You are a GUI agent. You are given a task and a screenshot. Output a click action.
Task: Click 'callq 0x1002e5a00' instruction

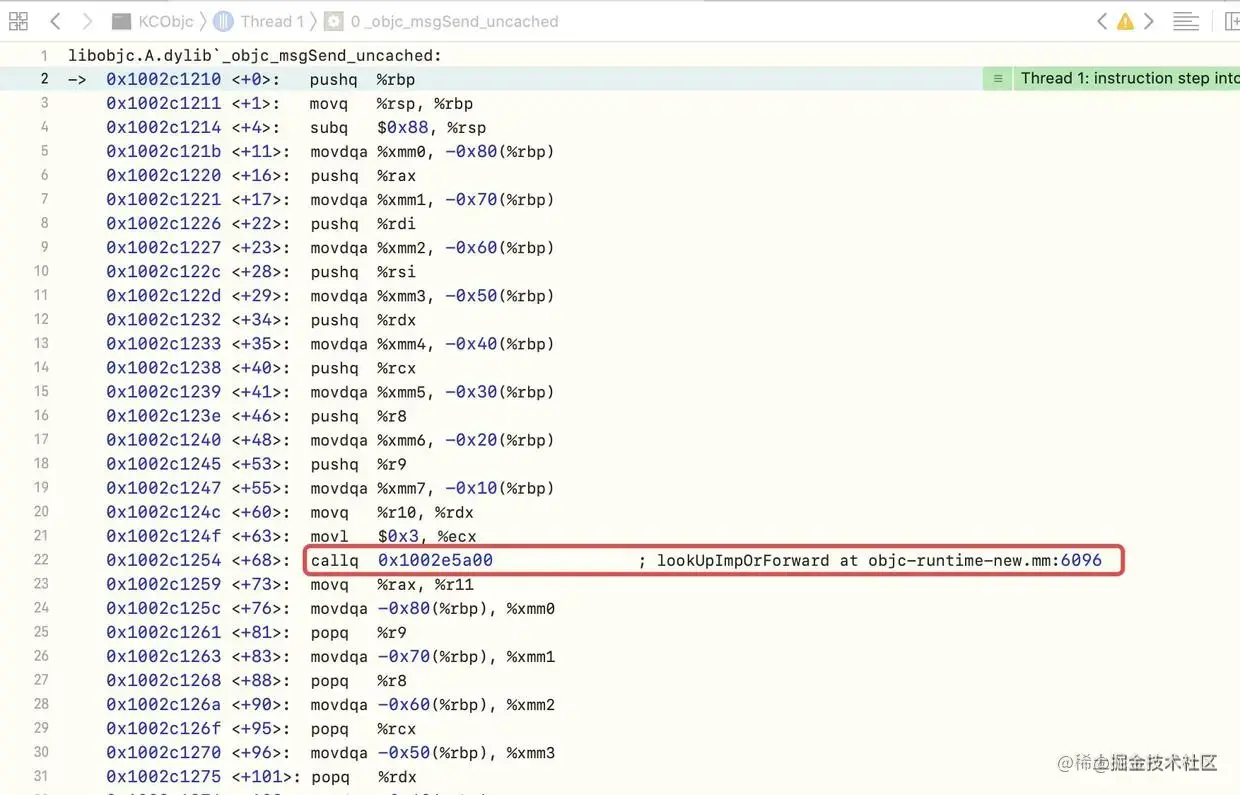401,560
